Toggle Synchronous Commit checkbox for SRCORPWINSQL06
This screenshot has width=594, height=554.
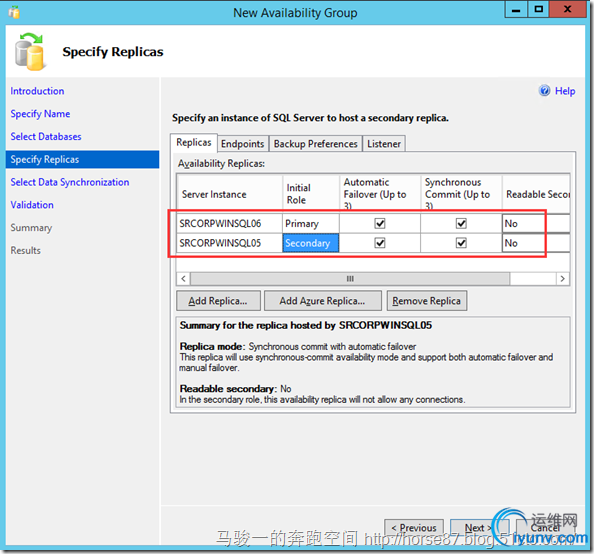[461, 224]
